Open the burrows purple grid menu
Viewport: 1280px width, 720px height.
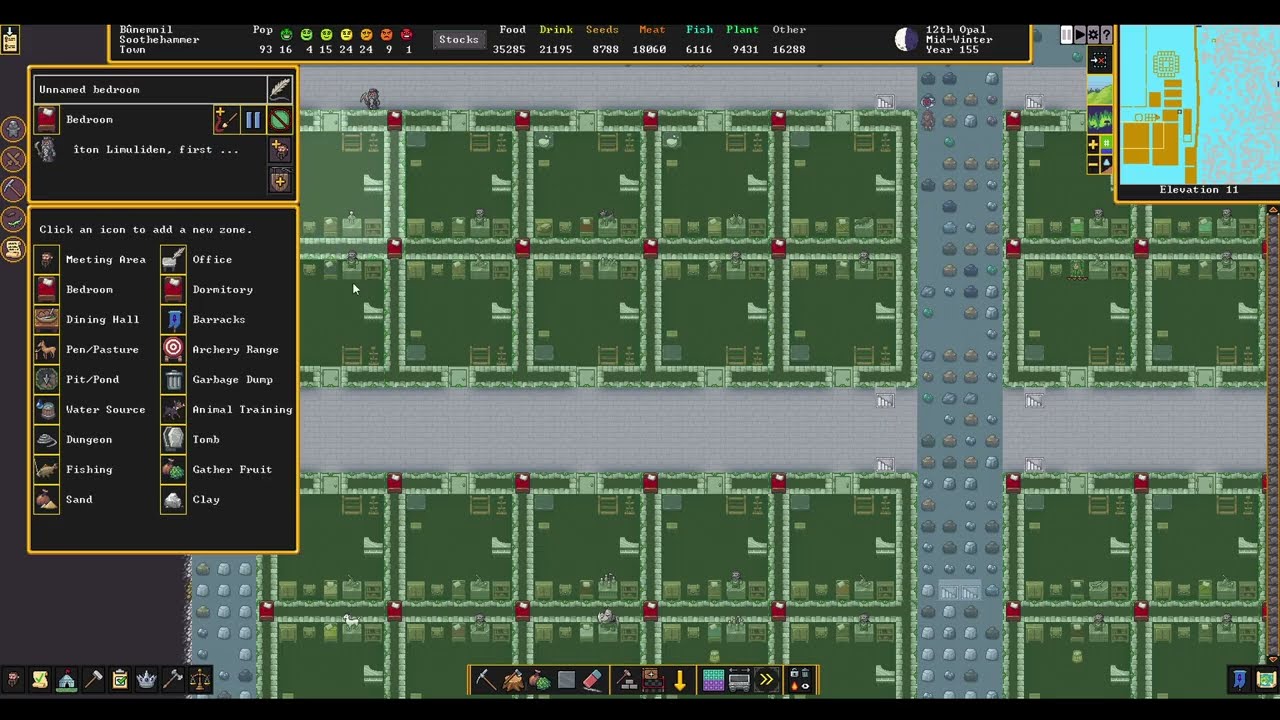(713, 680)
